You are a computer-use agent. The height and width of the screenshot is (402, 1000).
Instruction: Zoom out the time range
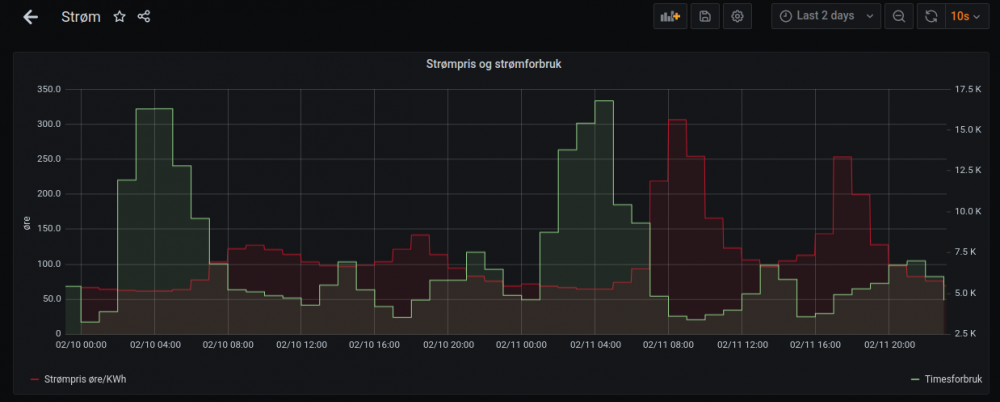pyautogui.click(x=899, y=17)
